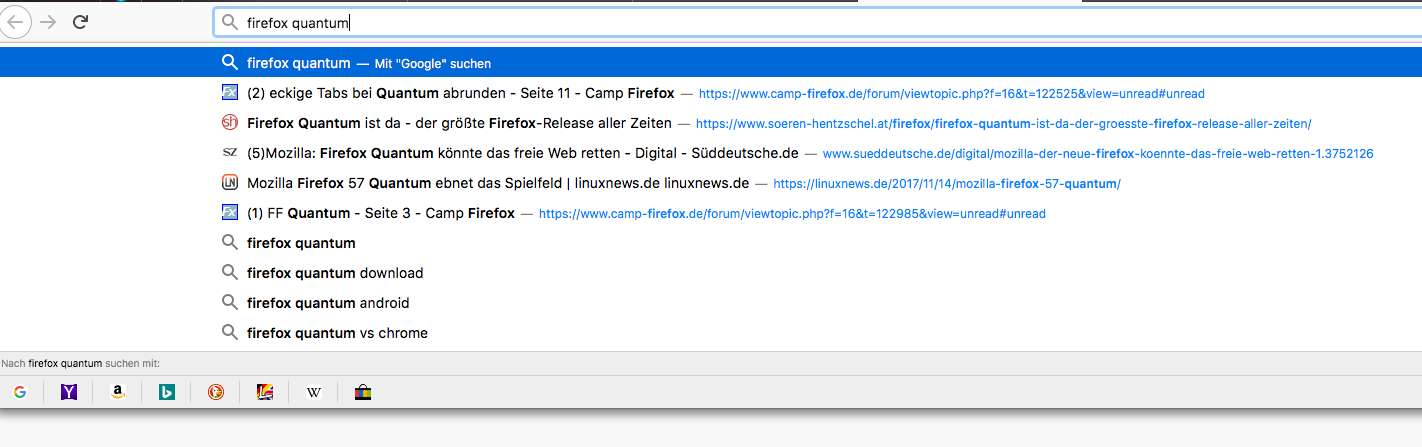
Task: Reload the current page
Action: coord(81,22)
